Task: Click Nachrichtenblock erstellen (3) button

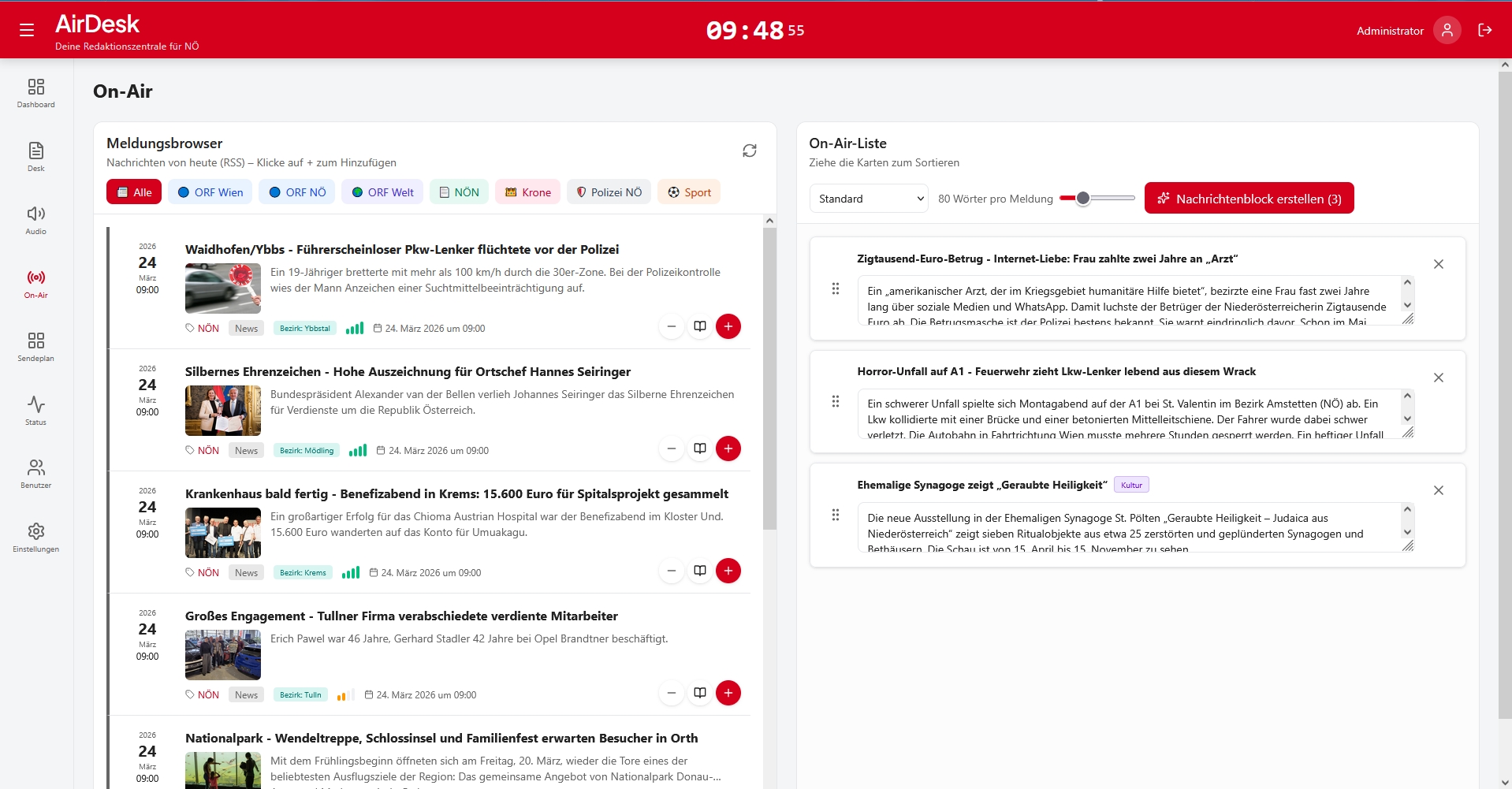Action: coord(1249,199)
